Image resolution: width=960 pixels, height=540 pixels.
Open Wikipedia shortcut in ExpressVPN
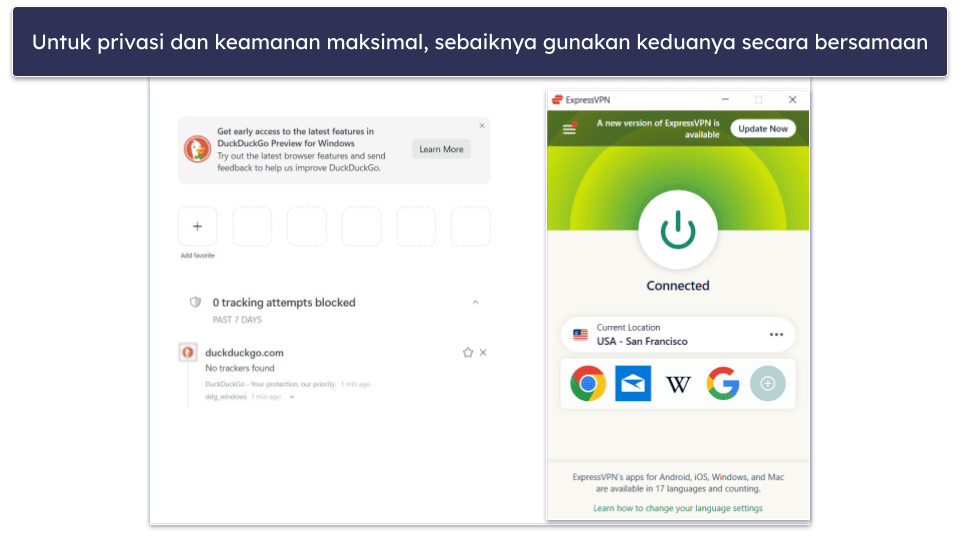678,384
